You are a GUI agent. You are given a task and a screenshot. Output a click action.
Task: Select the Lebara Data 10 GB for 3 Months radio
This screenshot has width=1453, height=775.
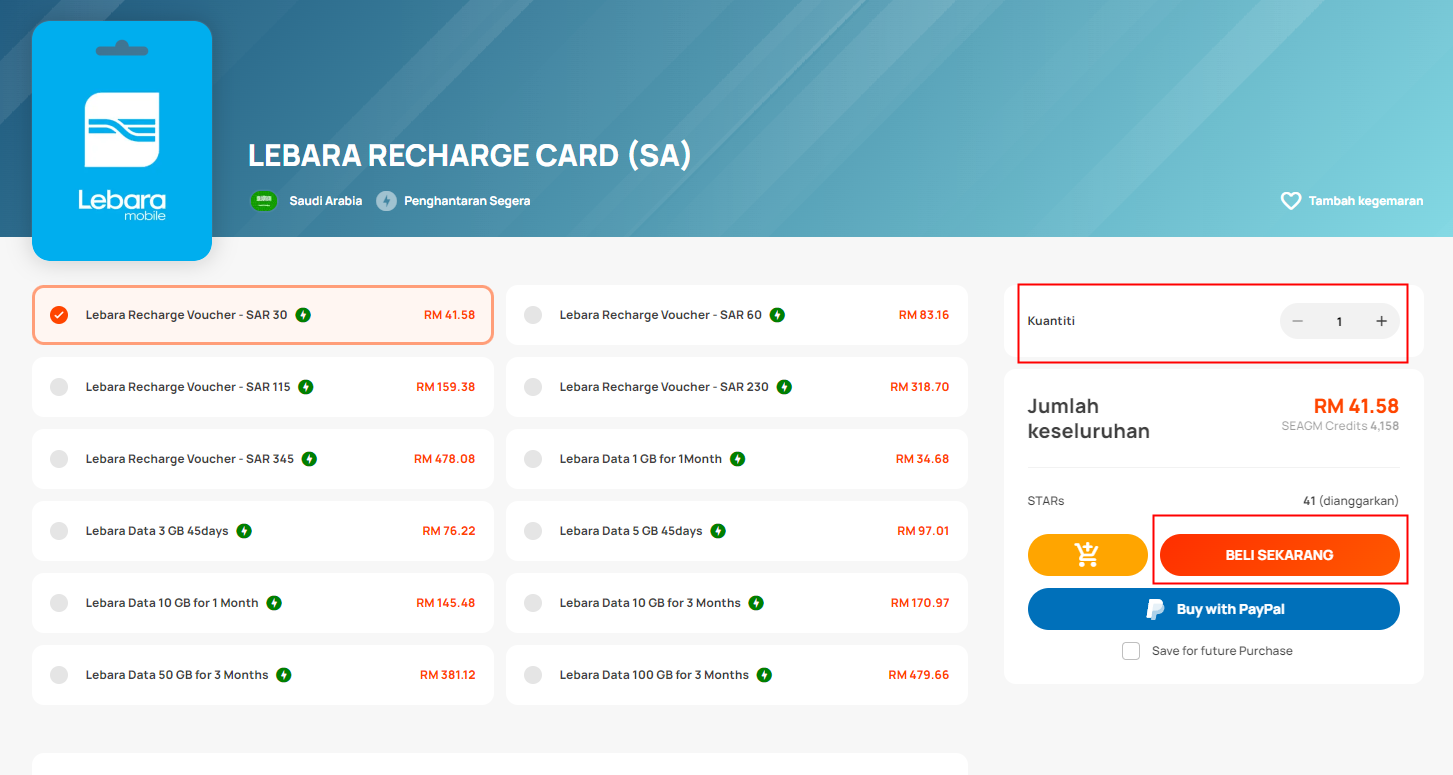[x=533, y=603]
